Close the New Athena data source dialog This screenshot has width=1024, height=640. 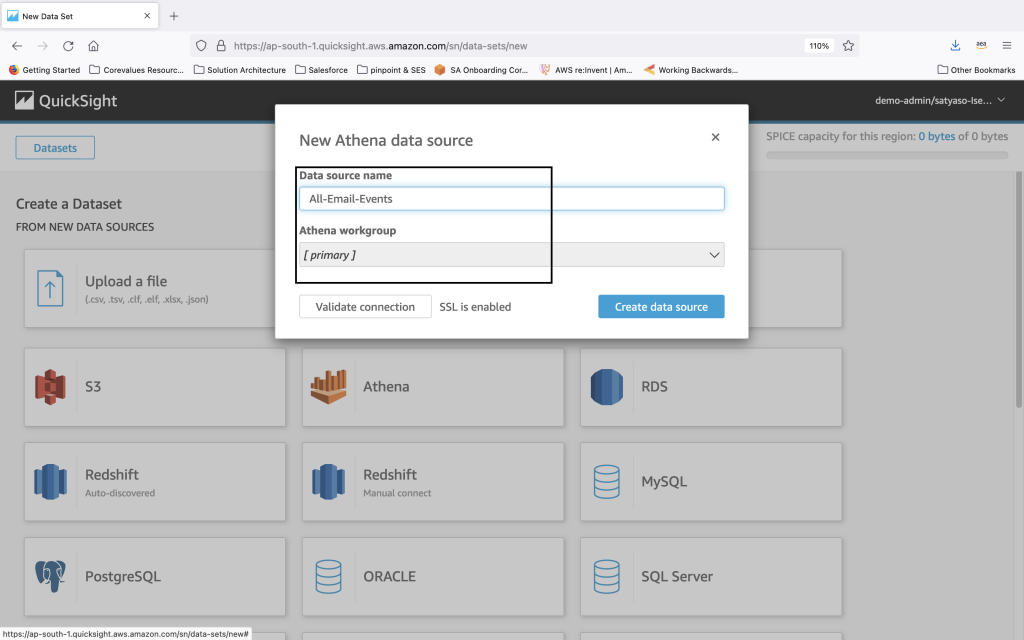tap(715, 137)
